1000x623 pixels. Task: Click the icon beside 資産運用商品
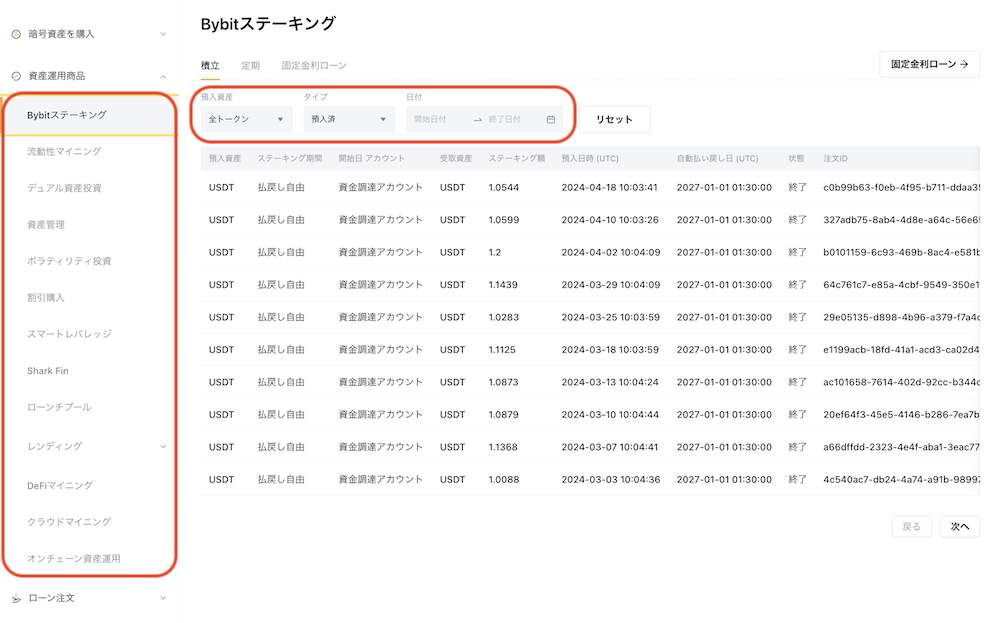click(x=17, y=76)
